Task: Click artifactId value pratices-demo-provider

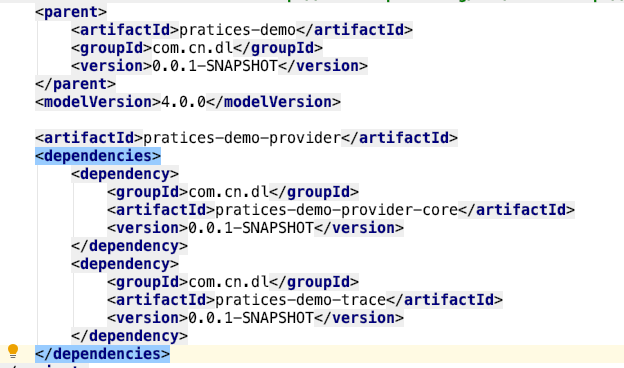Action: coord(242,138)
